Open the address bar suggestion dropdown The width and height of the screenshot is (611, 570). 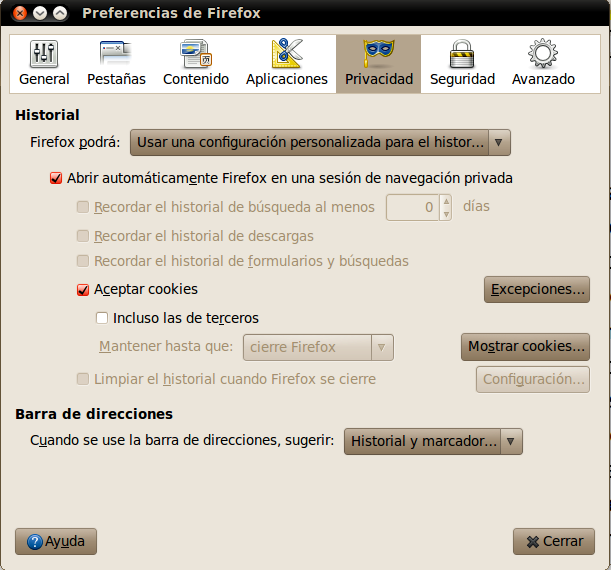point(433,441)
